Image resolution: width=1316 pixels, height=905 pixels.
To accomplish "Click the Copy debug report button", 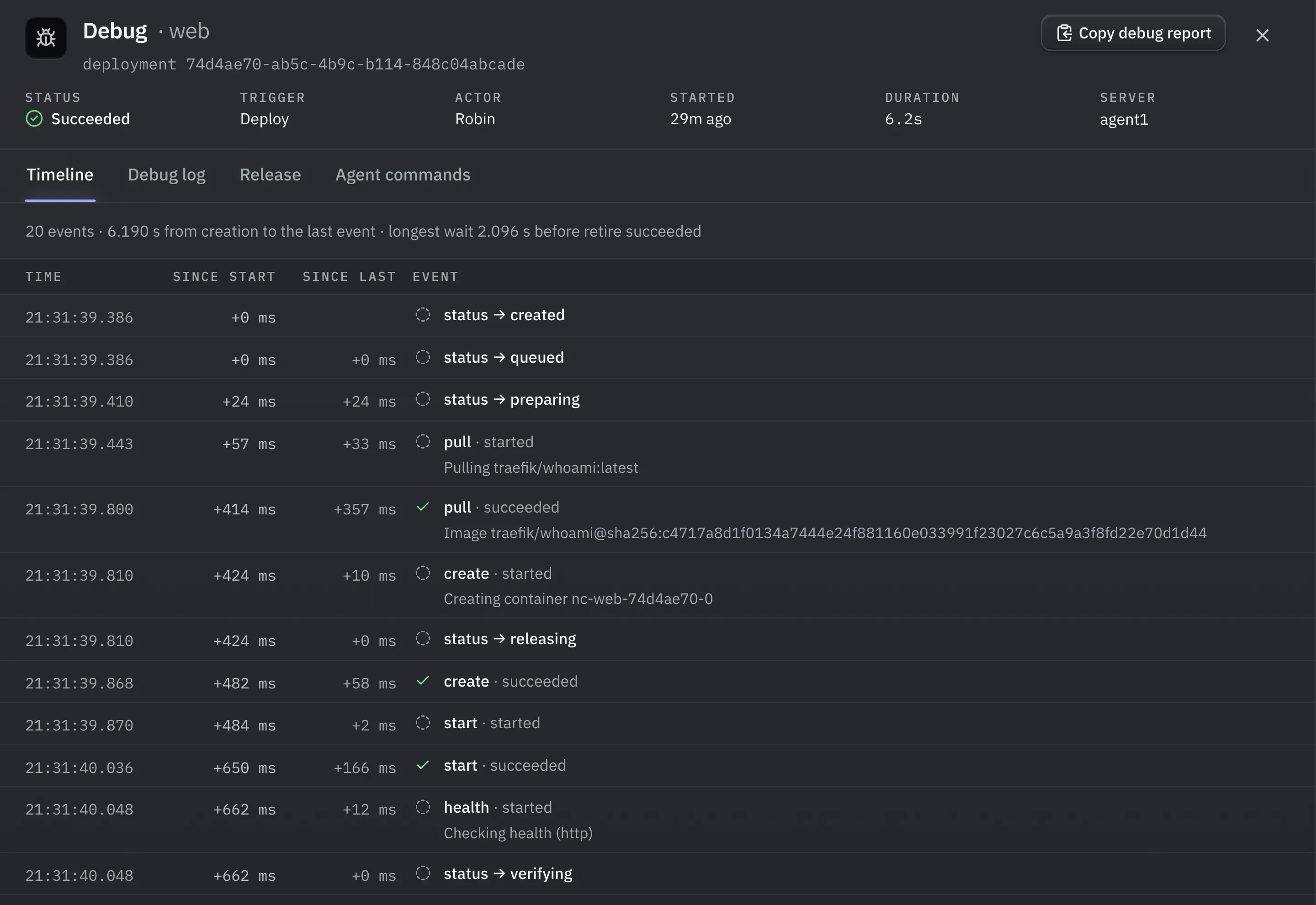I will 1133,33.
